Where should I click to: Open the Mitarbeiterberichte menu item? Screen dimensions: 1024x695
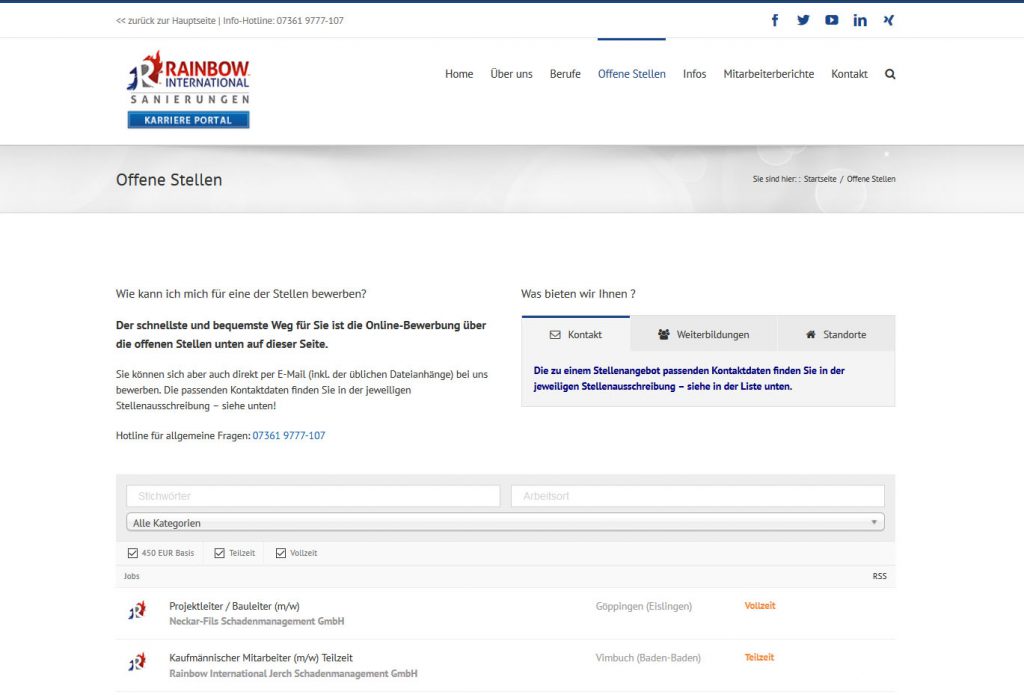769,74
